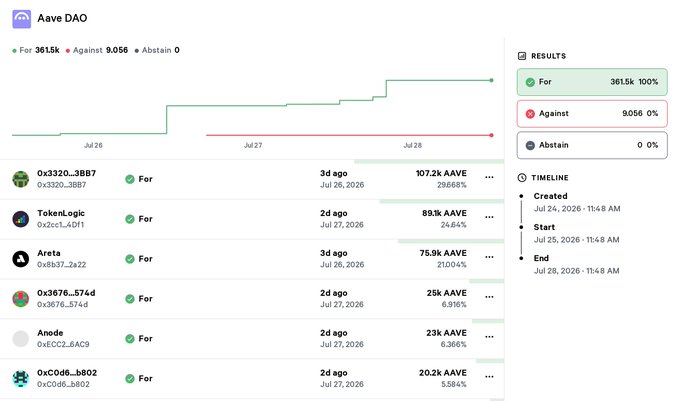The width and height of the screenshot is (680, 401).
Task: Toggle the Abstain series in chart legend
Action: (157, 50)
